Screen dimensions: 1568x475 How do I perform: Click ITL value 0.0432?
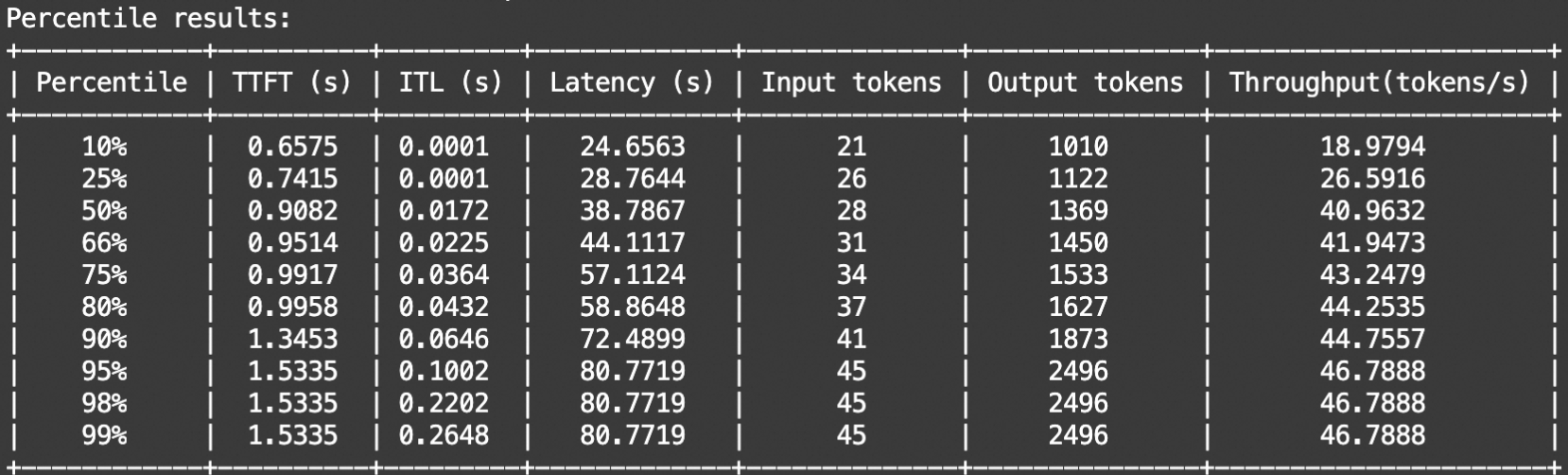click(x=444, y=307)
